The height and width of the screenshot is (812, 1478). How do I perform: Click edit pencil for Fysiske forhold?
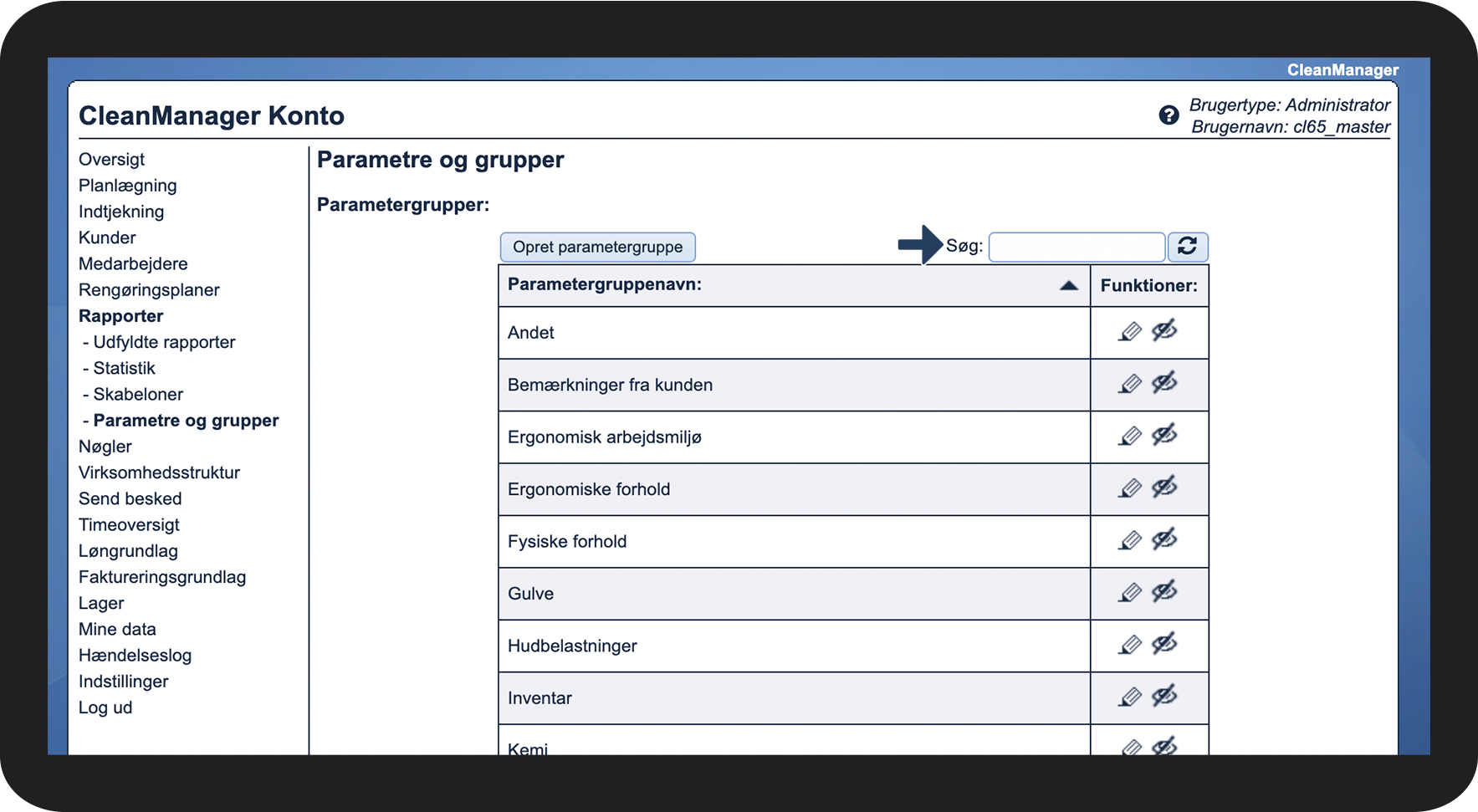coord(1129,541)
